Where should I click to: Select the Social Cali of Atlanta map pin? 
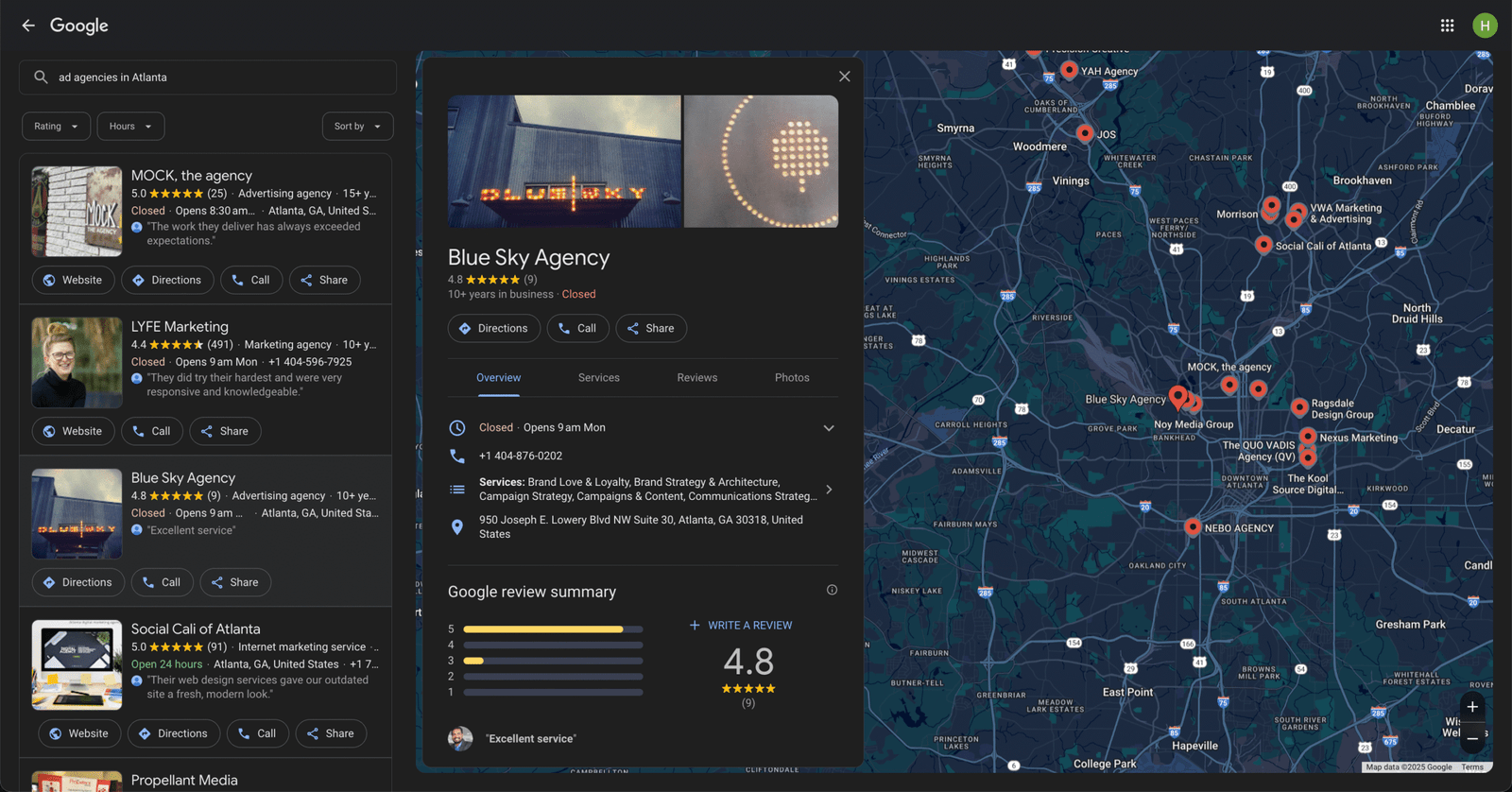point(1263,245)
